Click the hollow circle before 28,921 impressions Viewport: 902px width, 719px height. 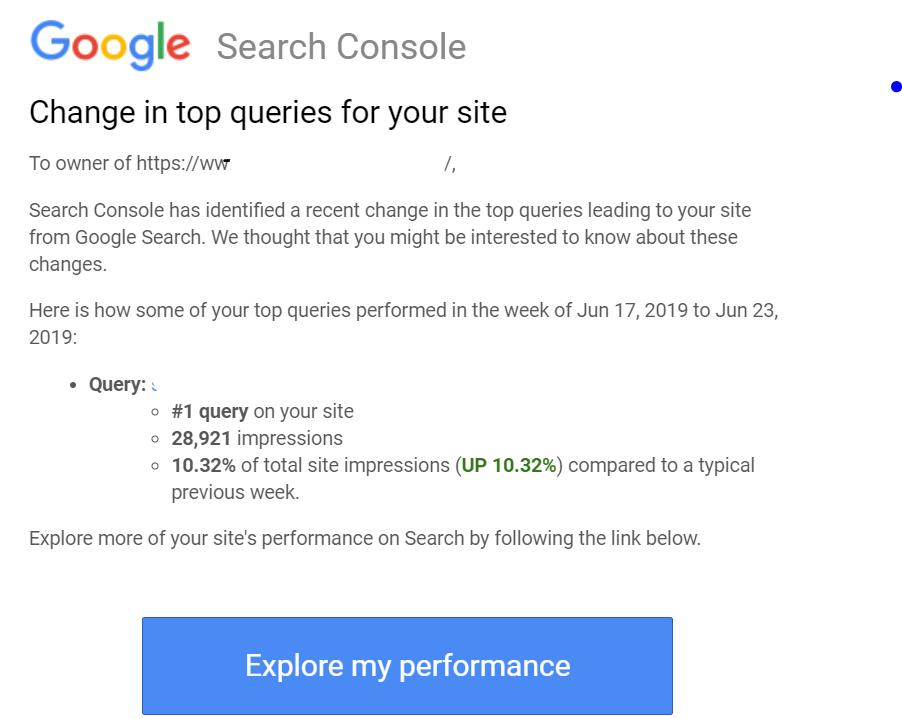click(153, 439)
